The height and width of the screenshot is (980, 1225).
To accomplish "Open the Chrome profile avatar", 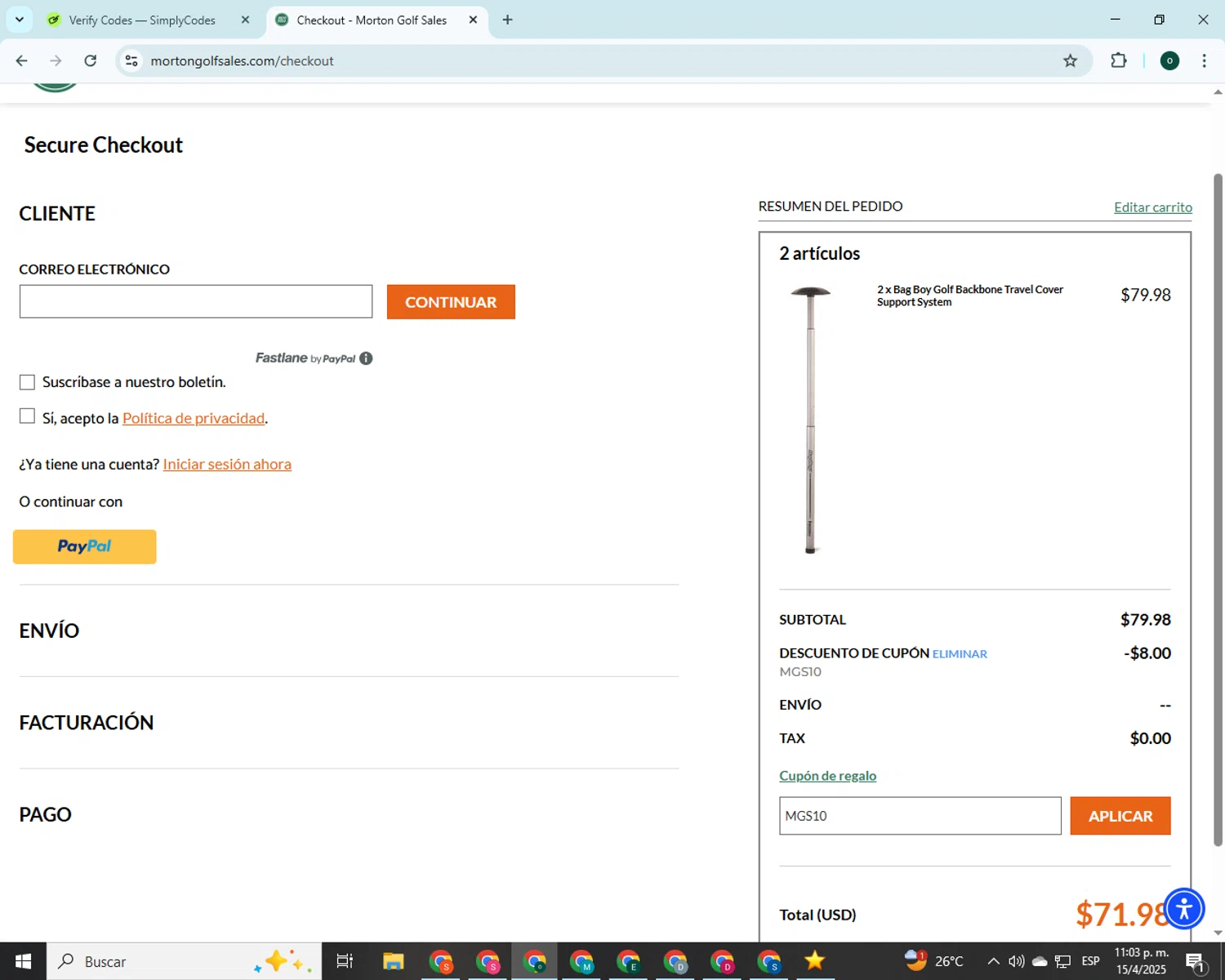I will 1169,60.
